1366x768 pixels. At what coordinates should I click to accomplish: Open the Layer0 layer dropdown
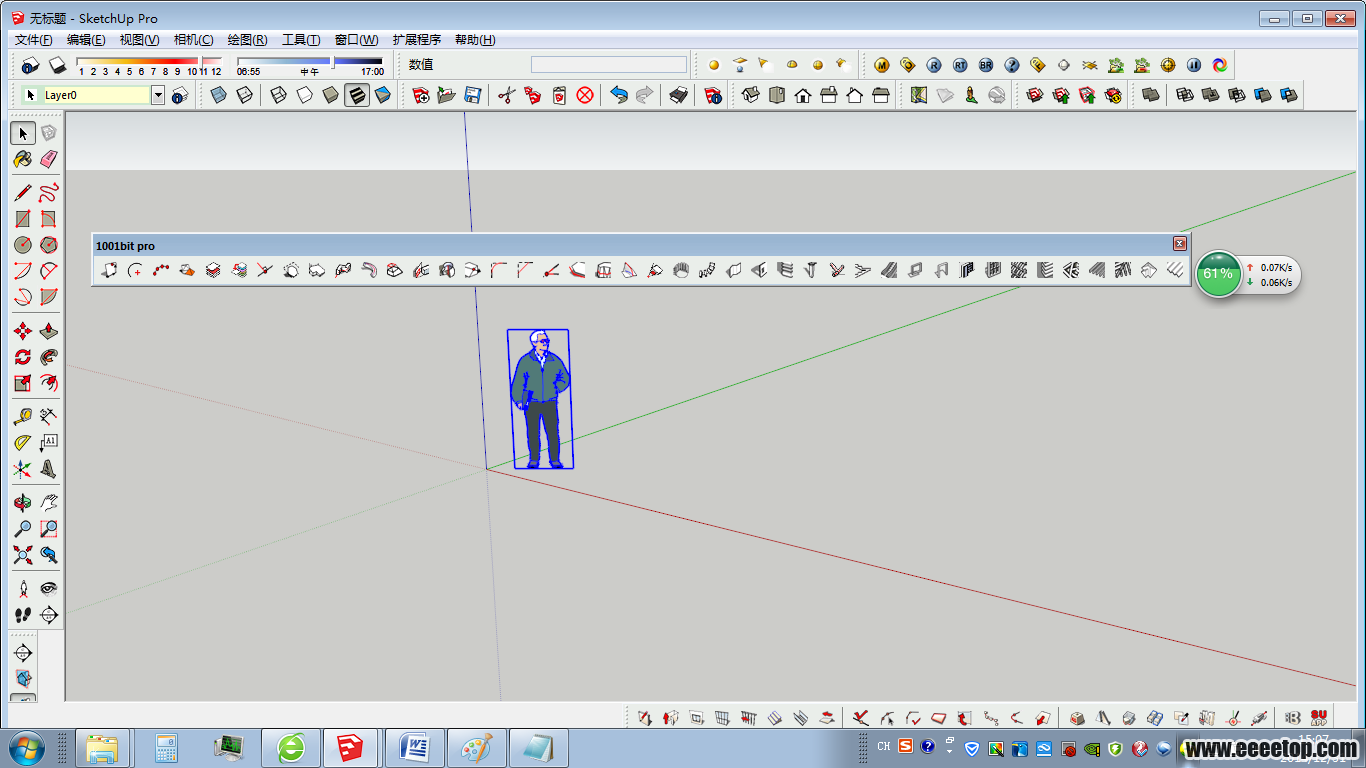(158, 95)
